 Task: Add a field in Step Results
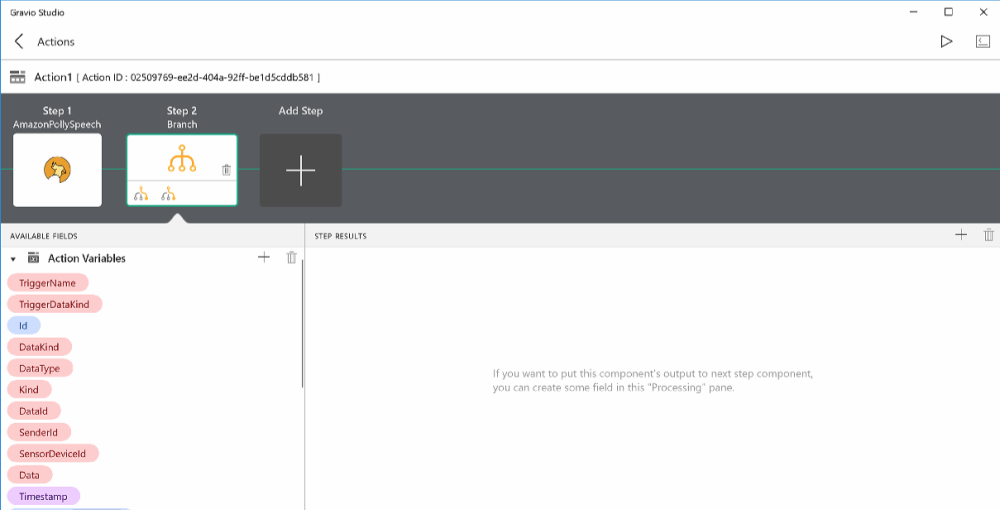tap(960, 235)
